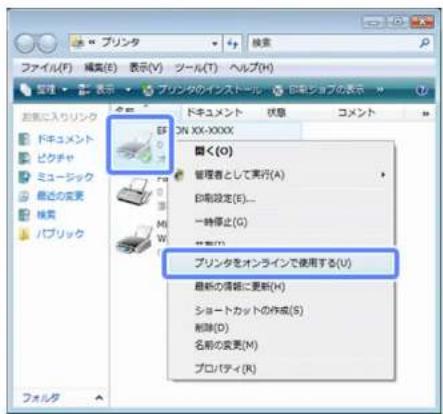443x414 pixels.
Task: Sort by the ドキュメント column header
Action: coord(214,113)
